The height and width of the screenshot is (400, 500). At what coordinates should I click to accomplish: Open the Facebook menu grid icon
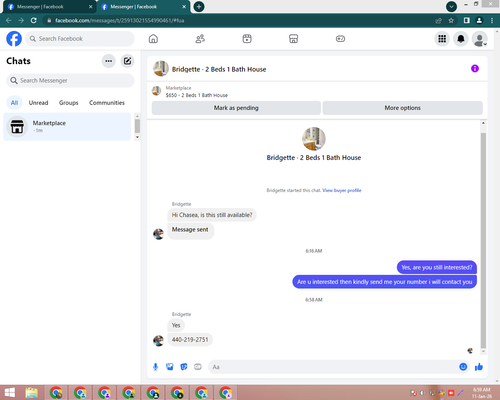point(442,39)
